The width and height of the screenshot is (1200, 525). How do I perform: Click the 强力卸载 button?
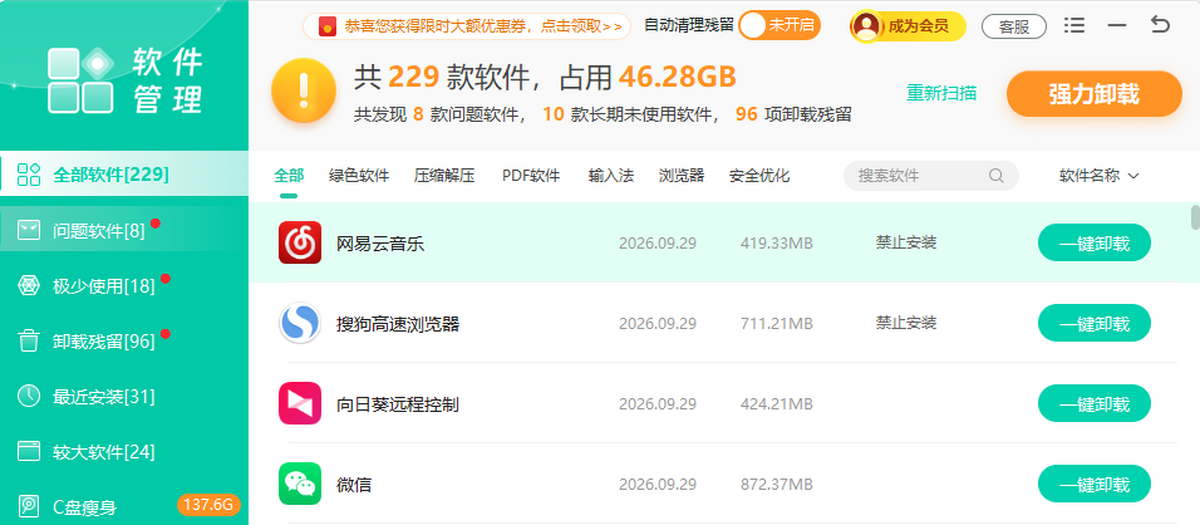(1094, 94)
